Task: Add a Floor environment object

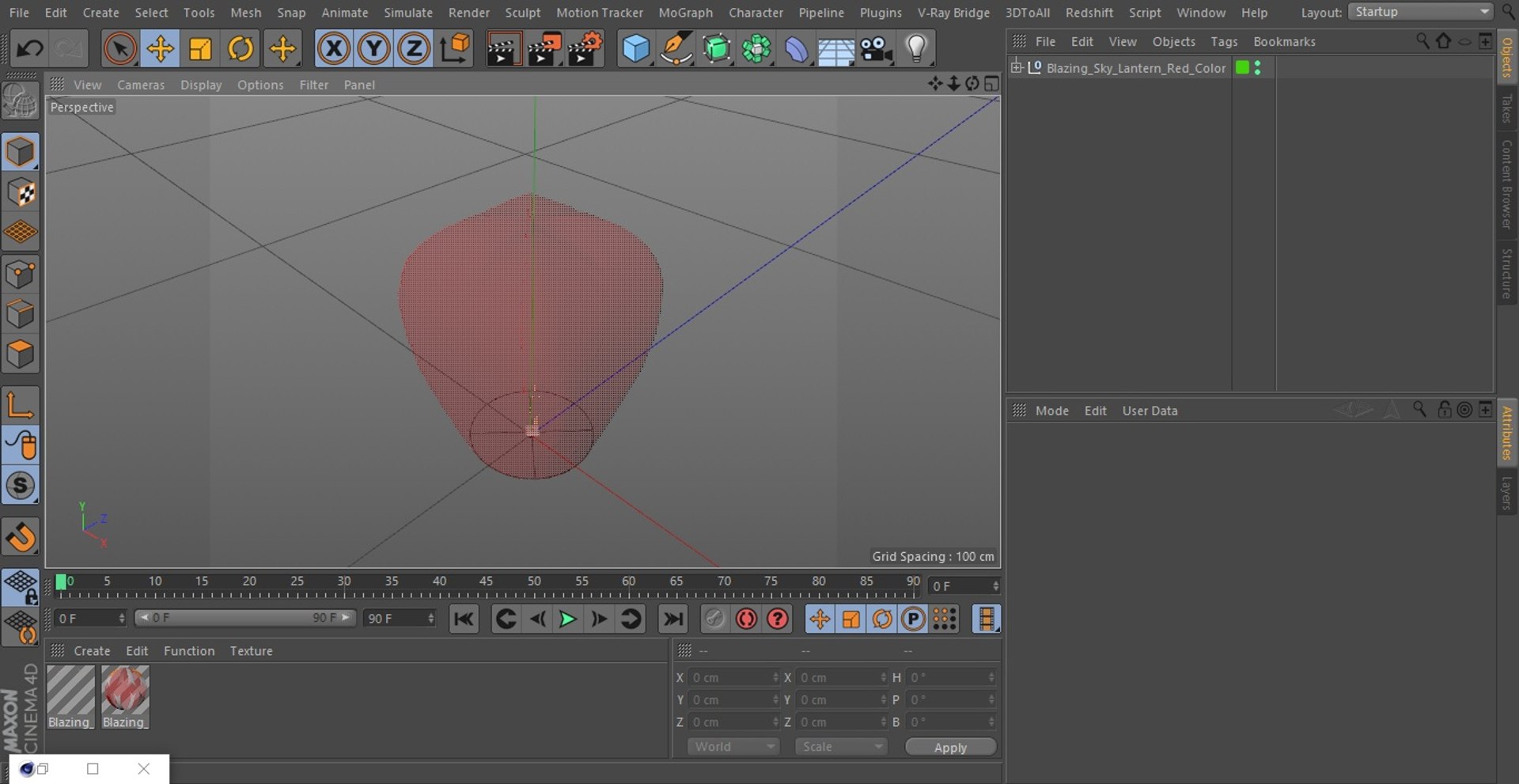Action: click(835, 48)
